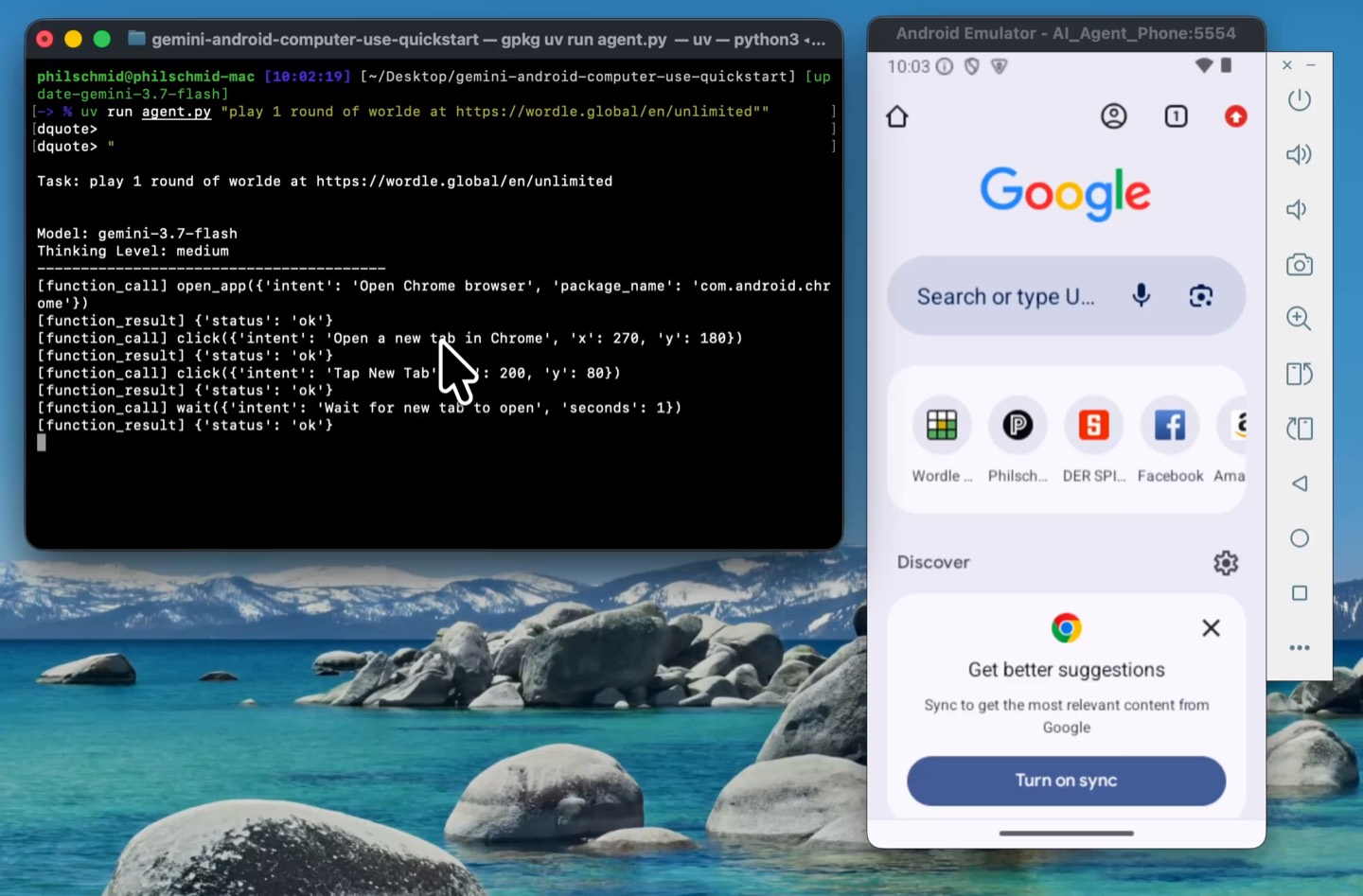
Task: Open the Ama shortcut tile
Action: (1230, 440)
